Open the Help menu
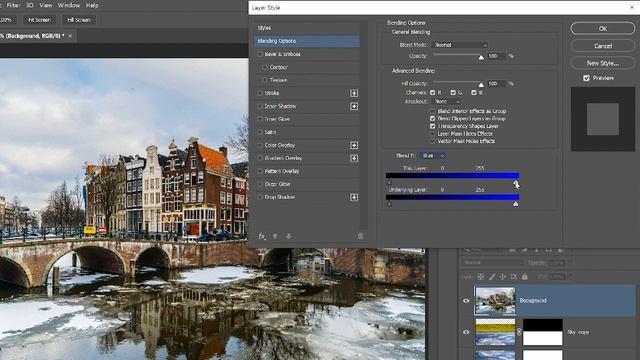 [x=92, y=5]
